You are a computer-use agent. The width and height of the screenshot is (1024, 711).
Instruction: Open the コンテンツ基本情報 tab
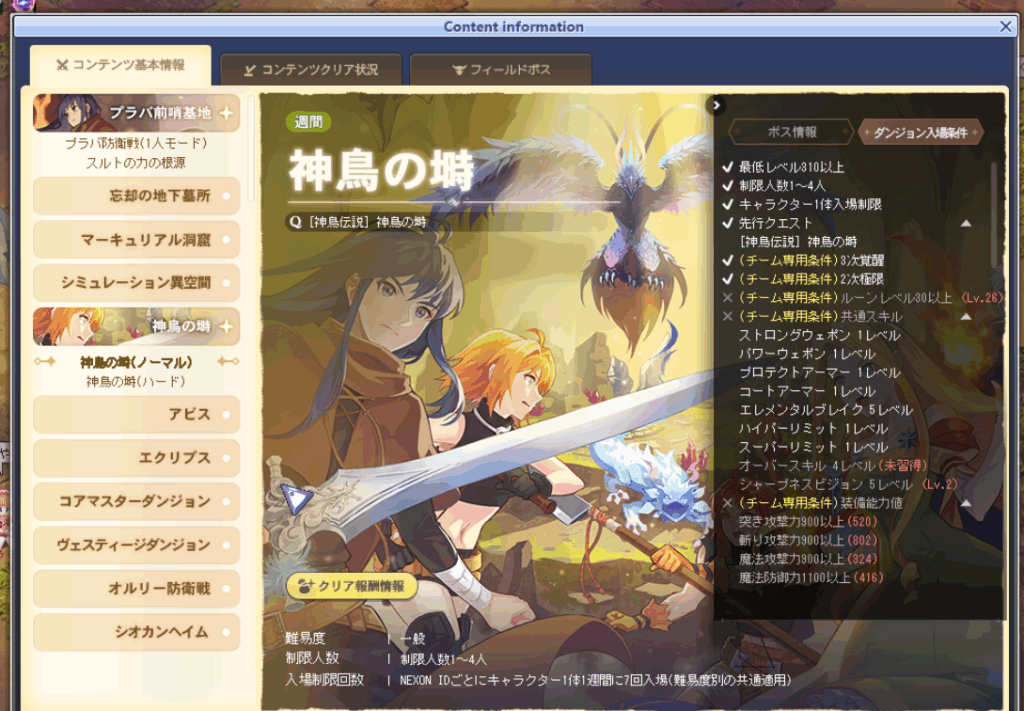click(x=120, y=65)
